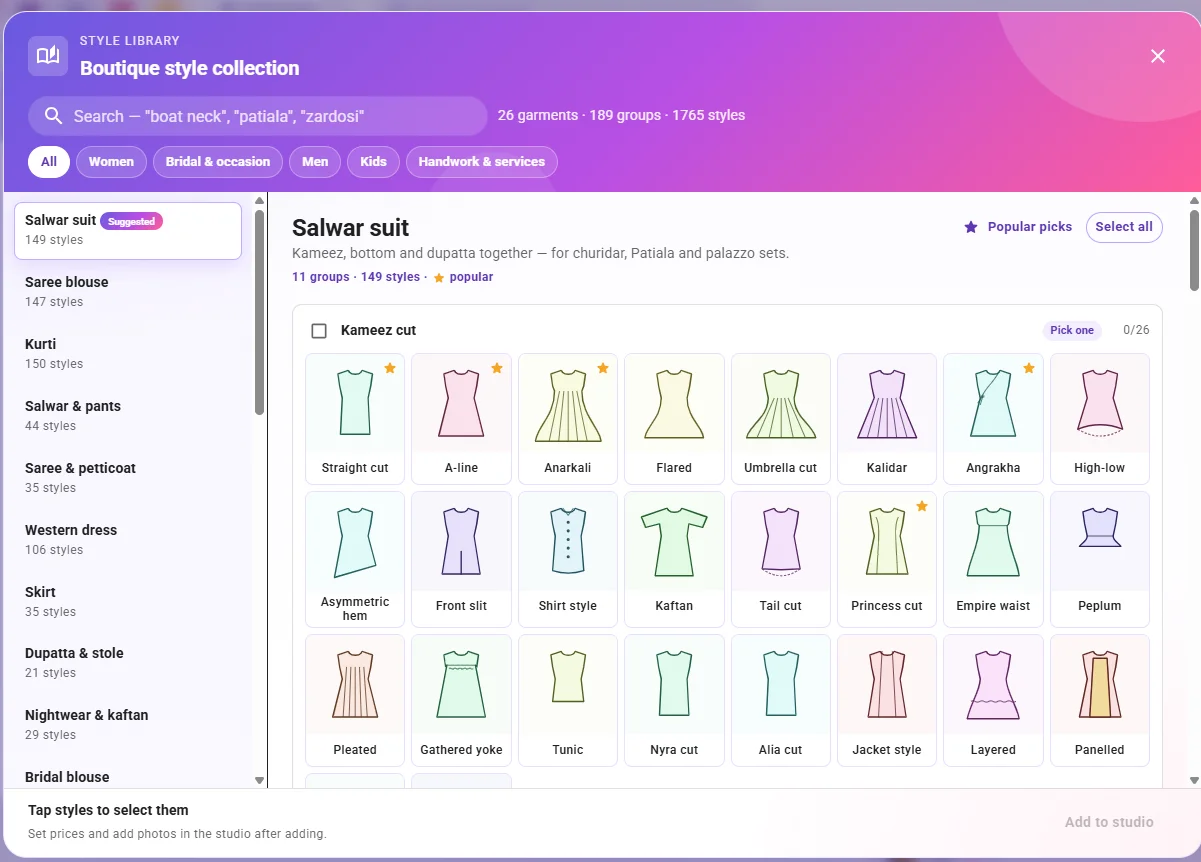Choose the Princess cut card

887,559
